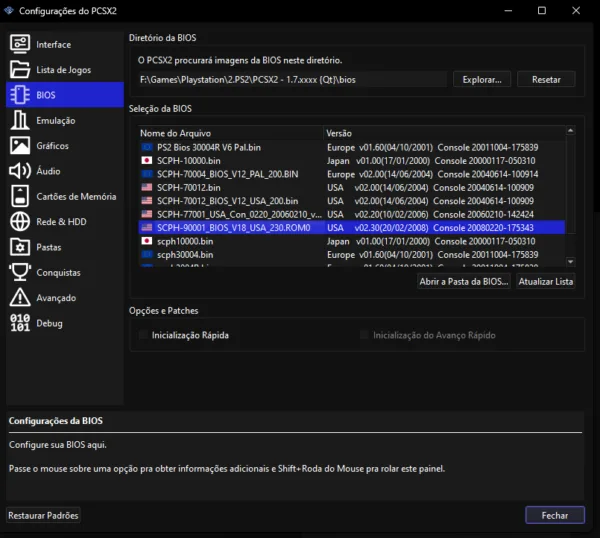Click version text Console 20060210-142424
The height and width of the screenshot is (538, 600).
[x=483, y=214]
